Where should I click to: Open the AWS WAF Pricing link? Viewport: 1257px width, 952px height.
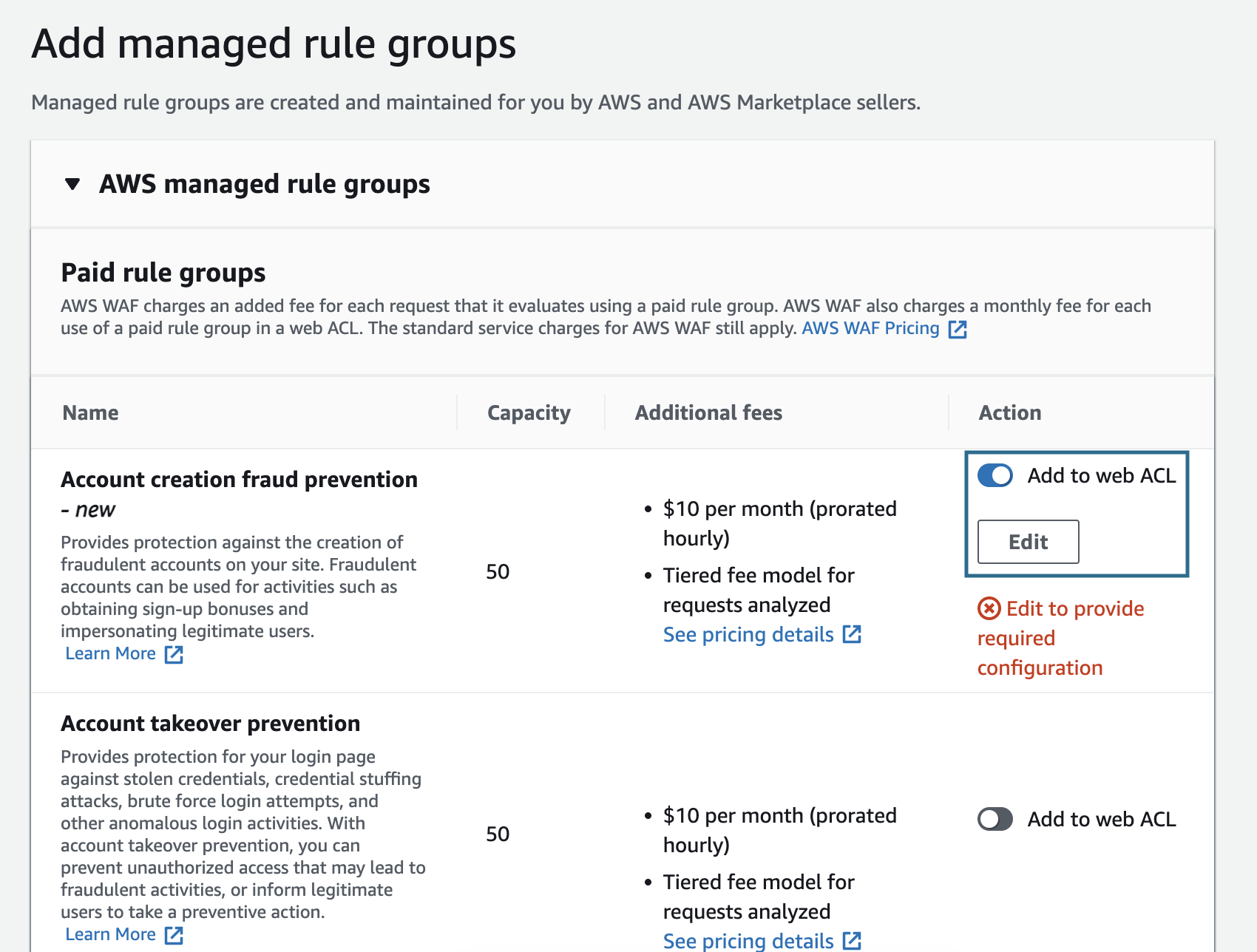tap(870, 328)
